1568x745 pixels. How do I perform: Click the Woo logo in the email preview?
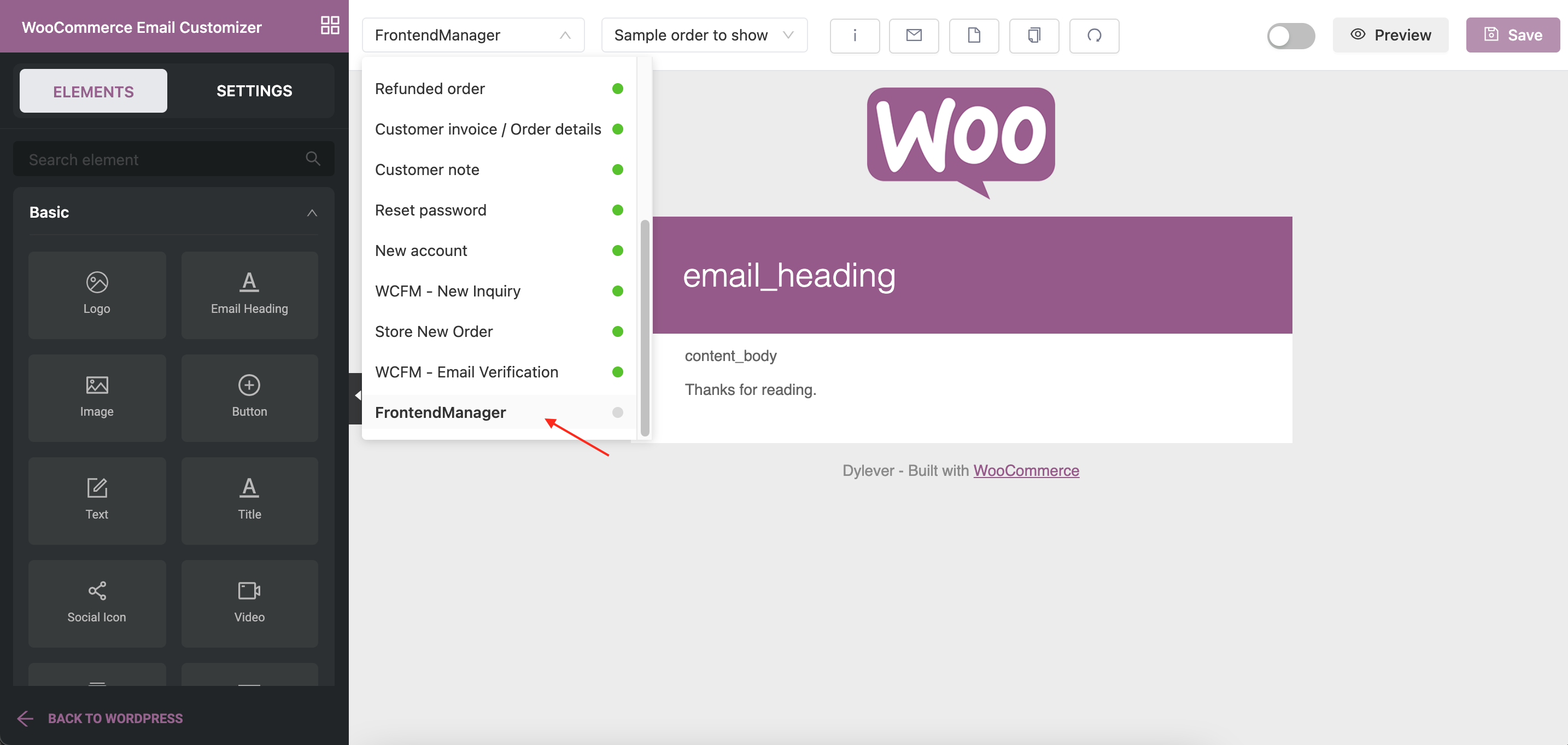click(x=961, y=143)
